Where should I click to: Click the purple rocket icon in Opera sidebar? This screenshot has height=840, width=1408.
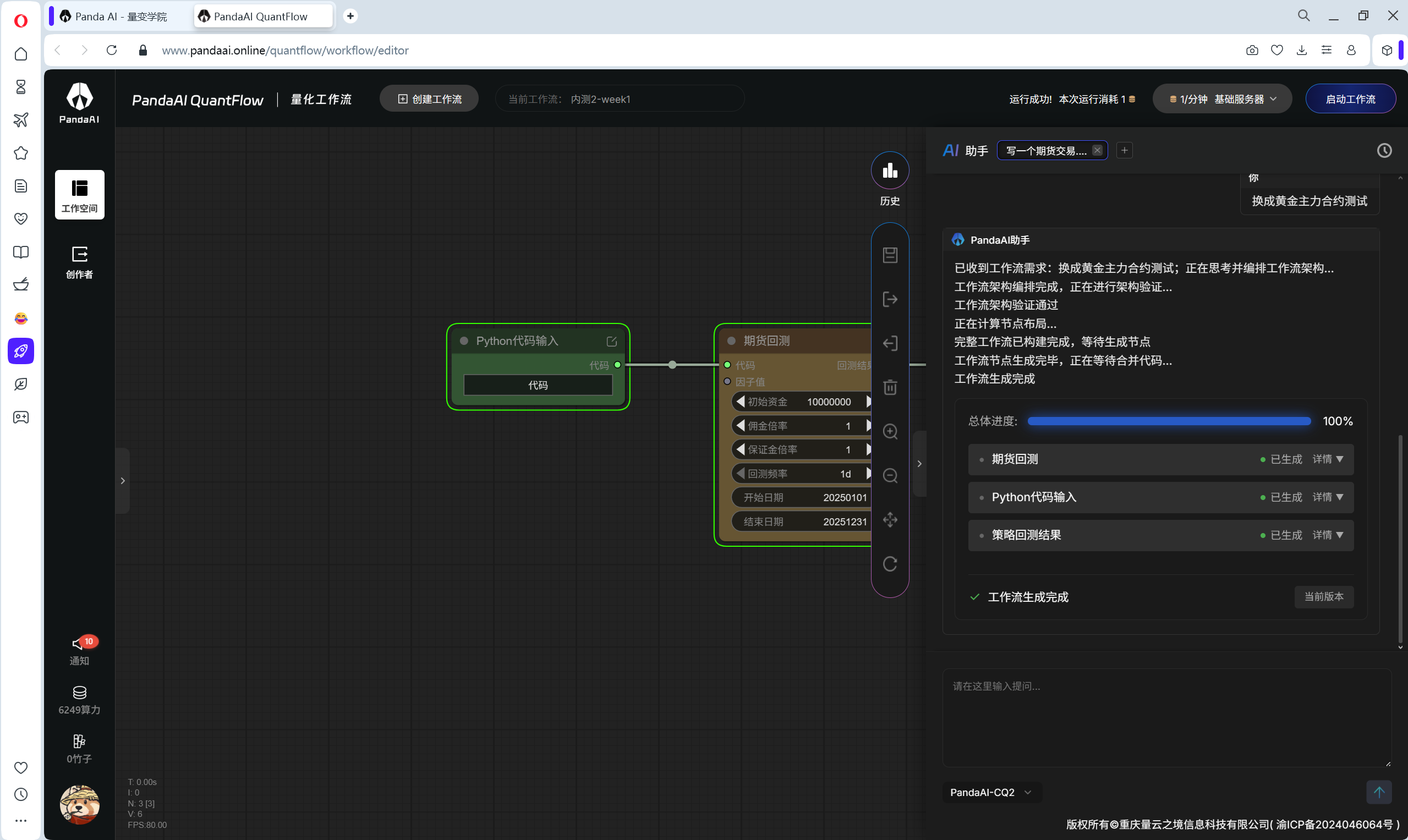[x=21, y=351]
